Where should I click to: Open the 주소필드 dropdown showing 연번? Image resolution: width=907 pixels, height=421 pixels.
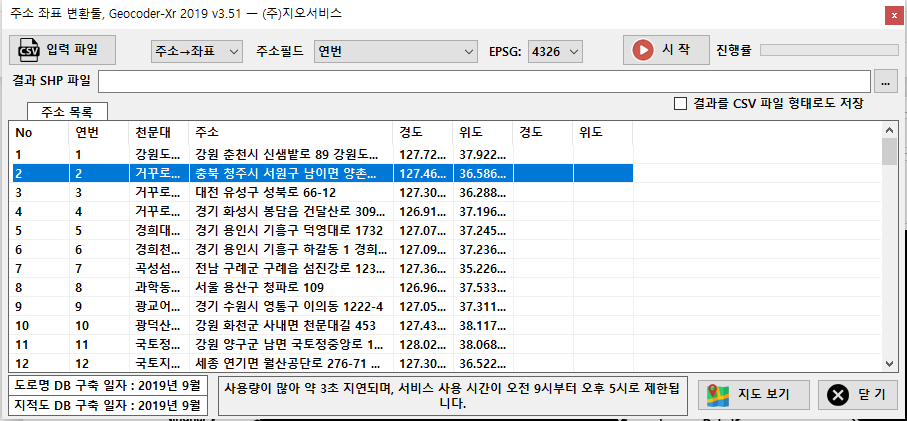(396, 51)
